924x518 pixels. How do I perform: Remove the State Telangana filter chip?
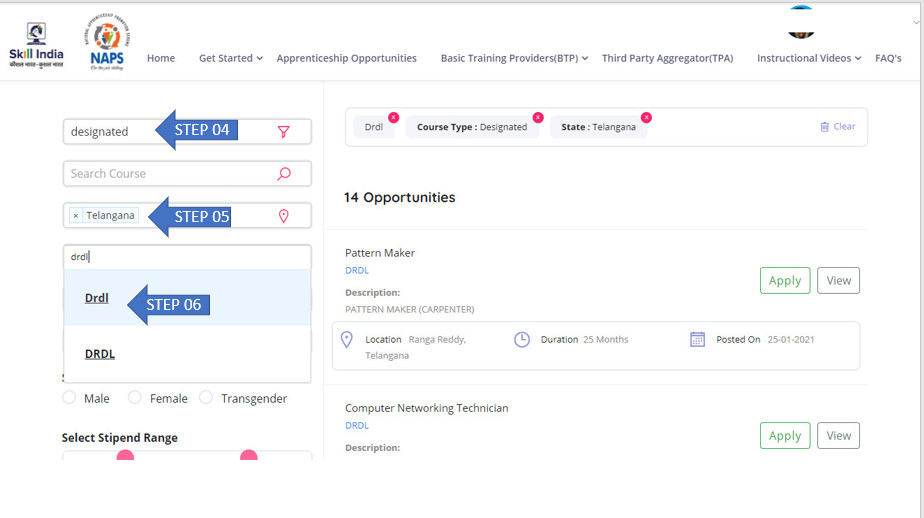tap(646, 117)
